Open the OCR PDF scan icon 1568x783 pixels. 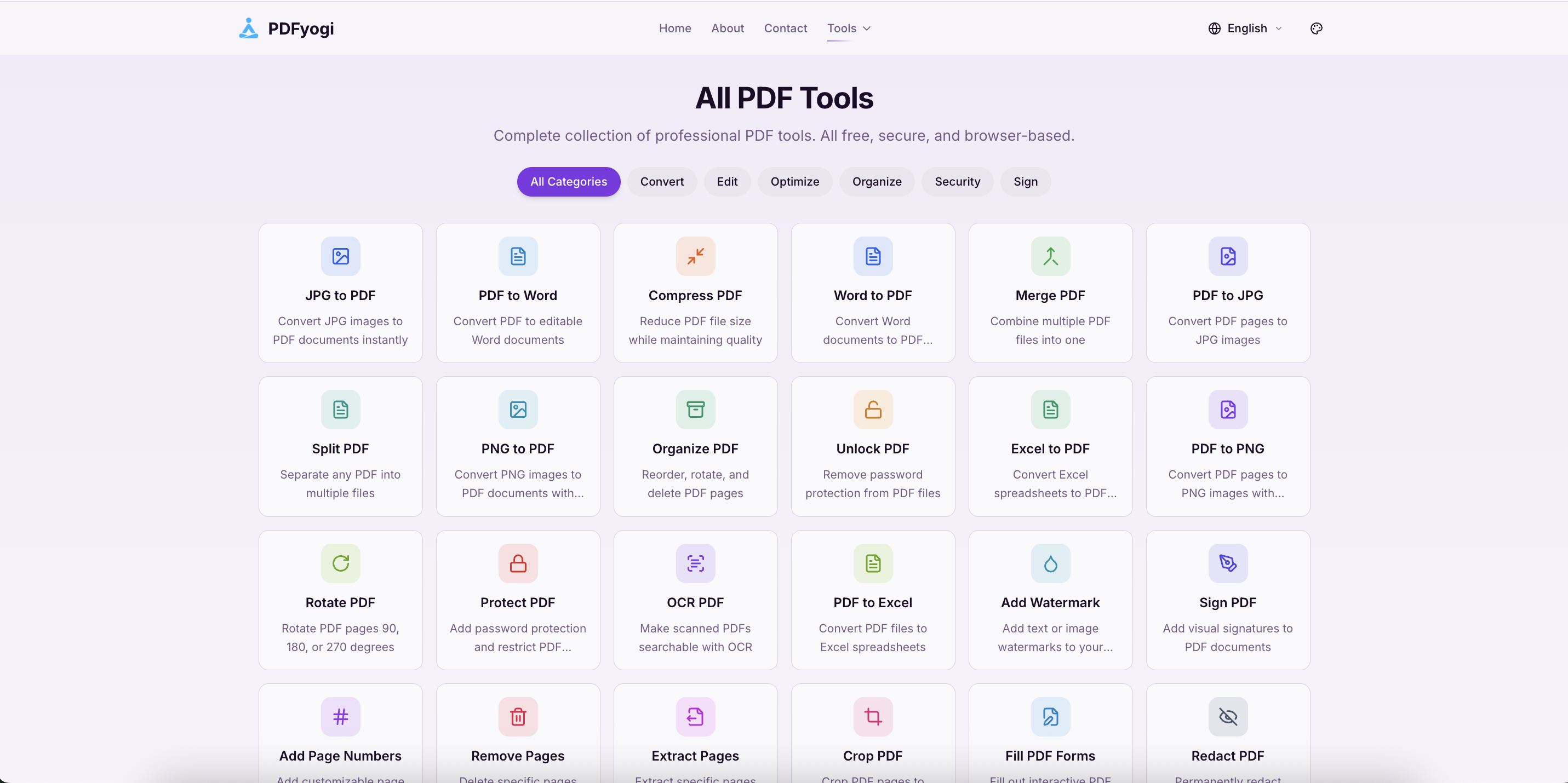[x=695, y=563]
